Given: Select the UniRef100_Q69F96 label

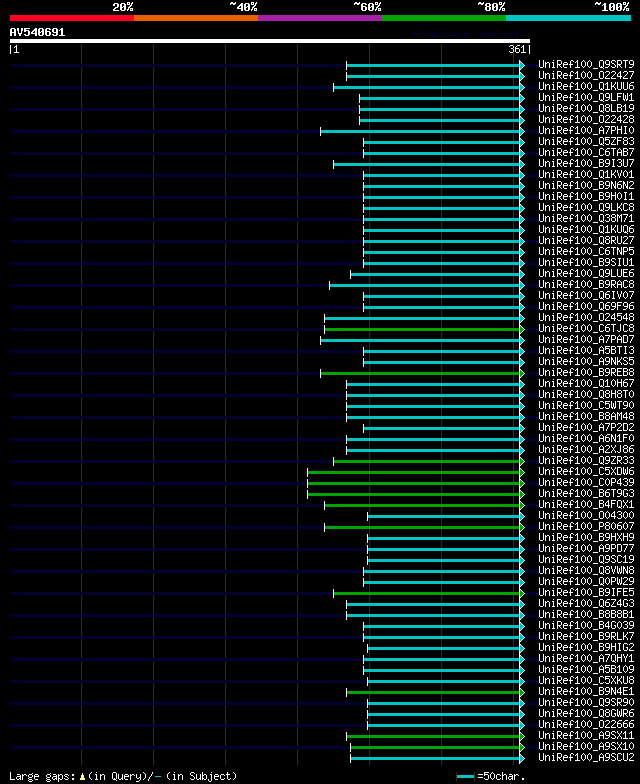Looking at the screenshot, I should coord(586,306).
